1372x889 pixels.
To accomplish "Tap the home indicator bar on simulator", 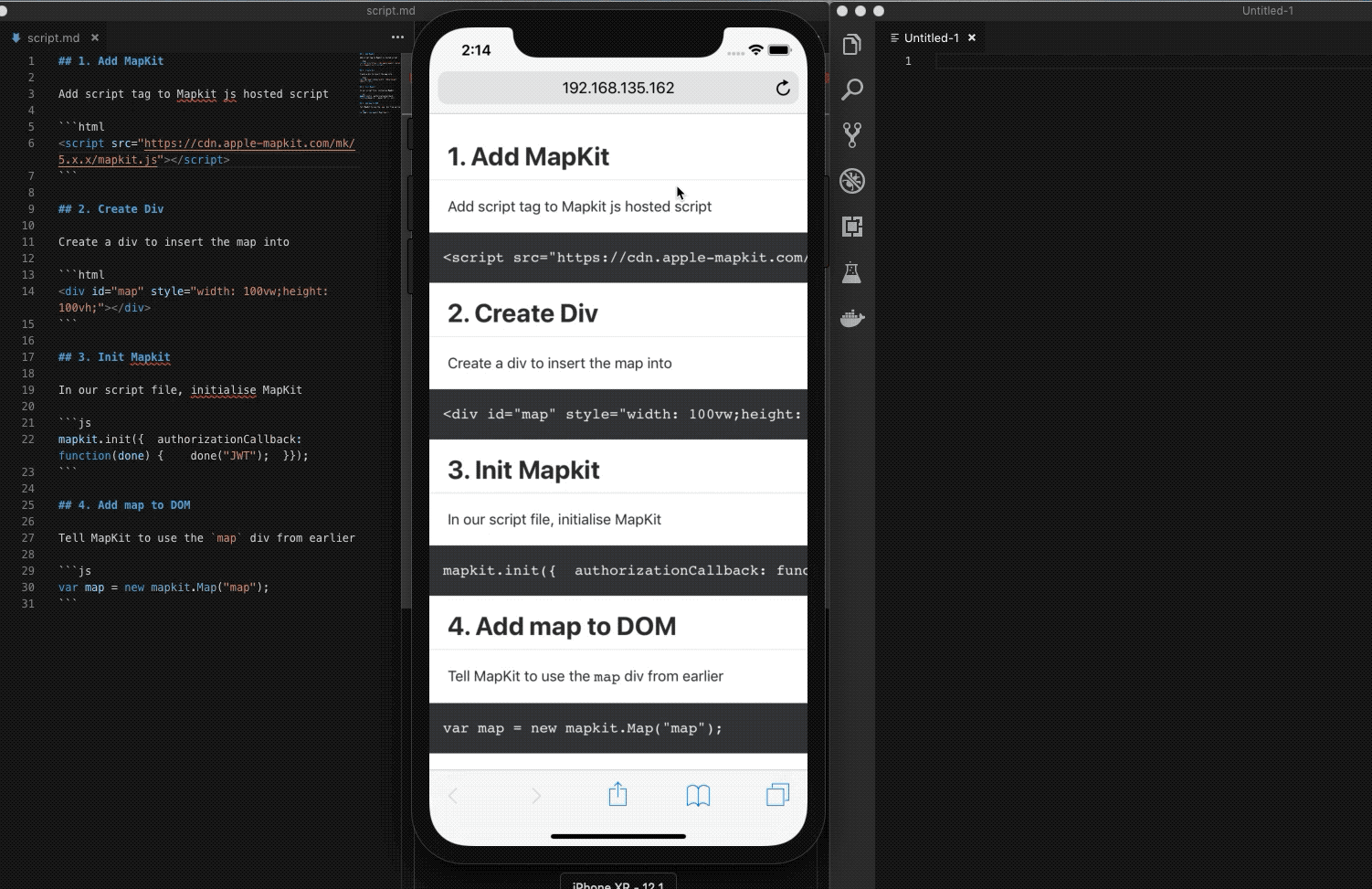I will [618, 836].
